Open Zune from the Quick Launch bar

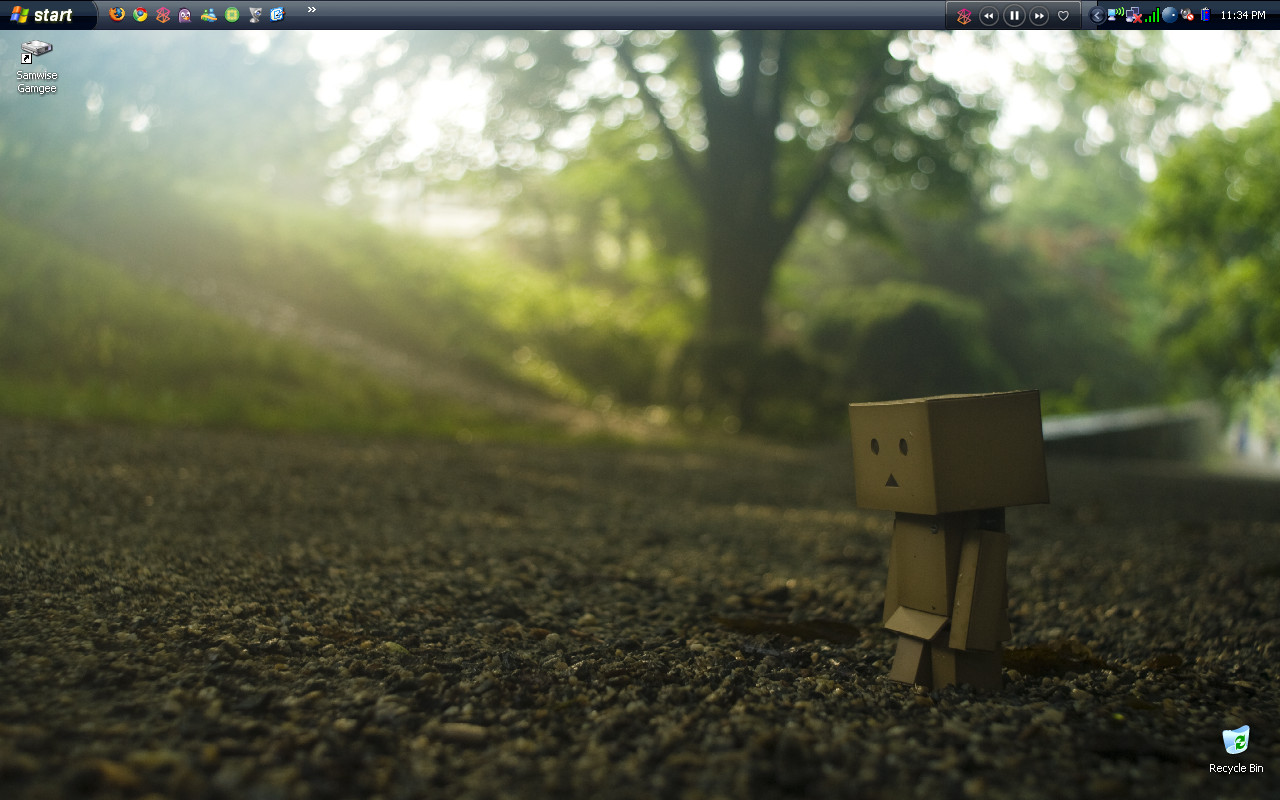[163, 14]
